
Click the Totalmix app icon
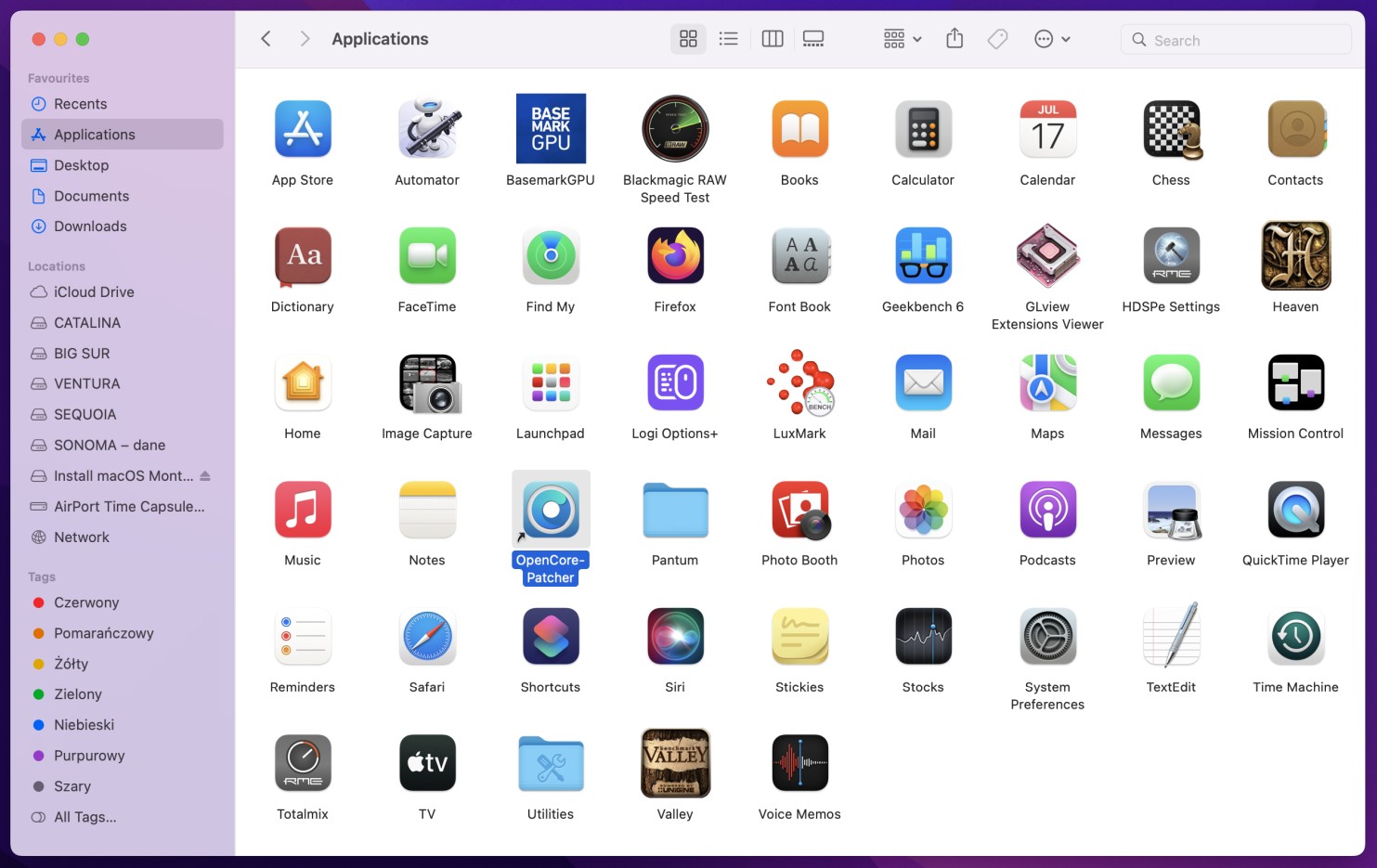tap(303, 763)
